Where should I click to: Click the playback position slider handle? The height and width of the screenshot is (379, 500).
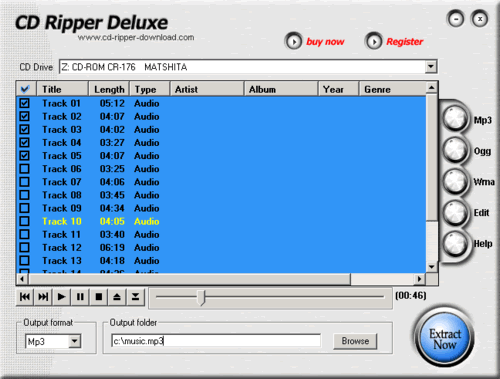click(x=201, y=297)
